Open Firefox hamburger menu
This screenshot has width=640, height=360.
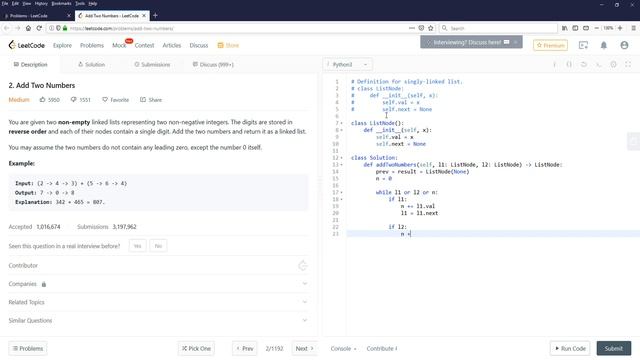point(633,28)
